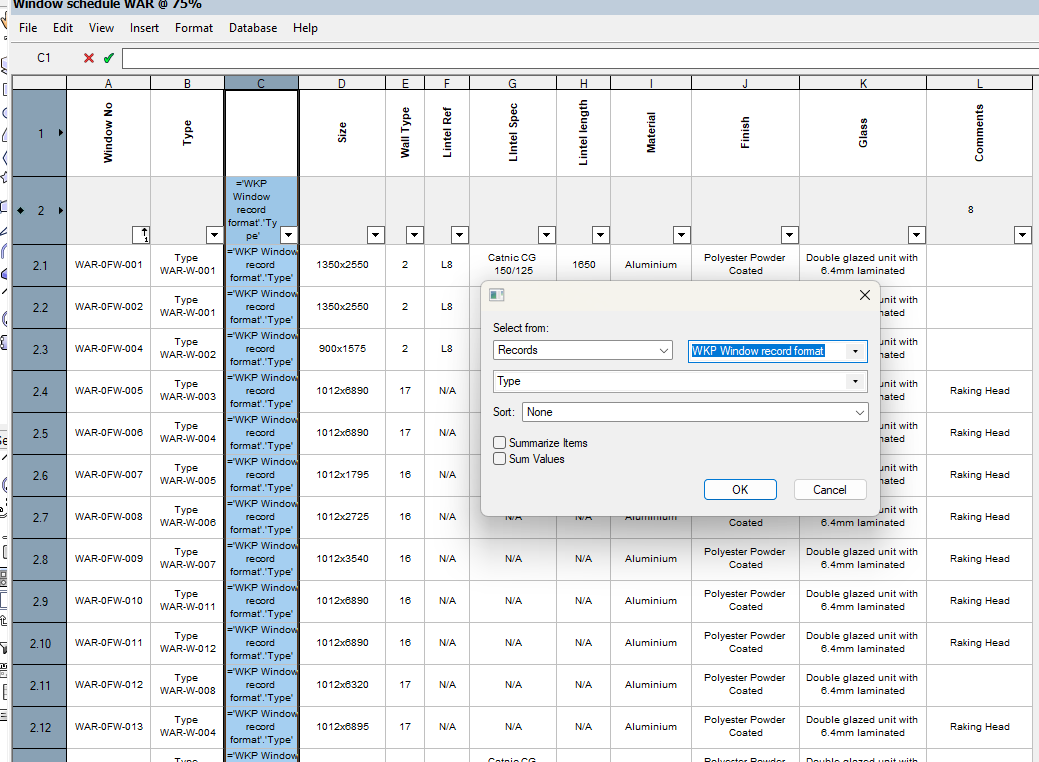Open the Database menu
The height and width of the screenshot is (762, 1039).
(252, 27)
